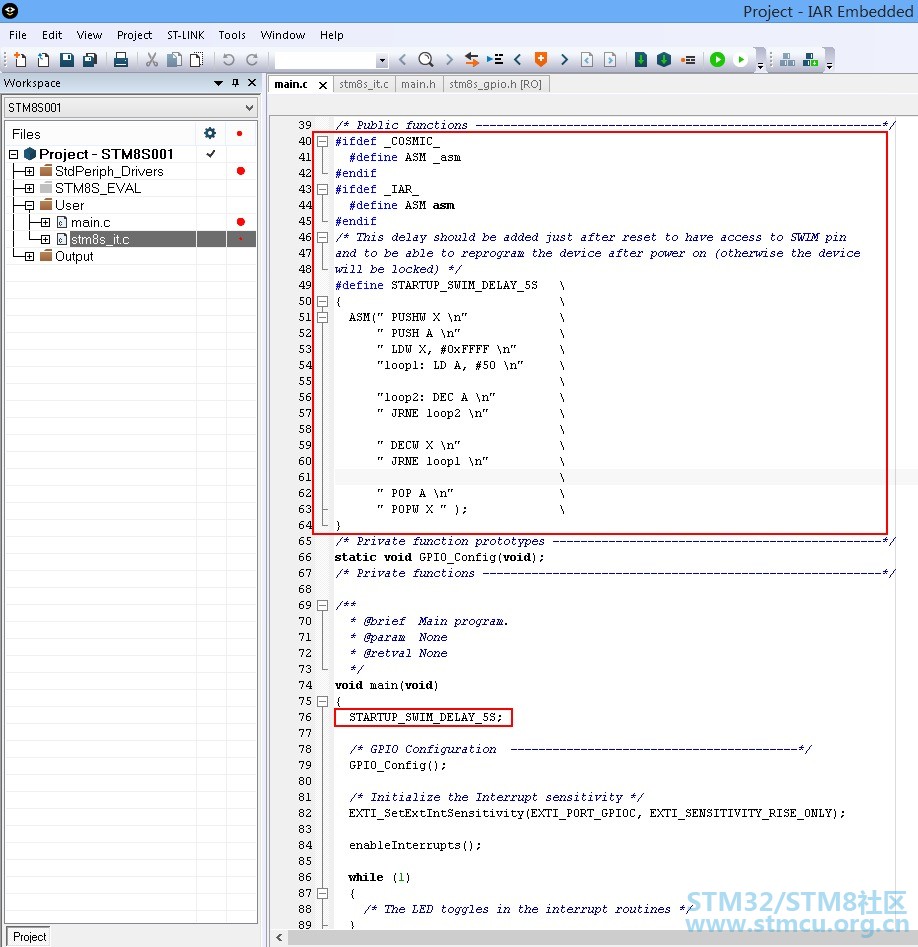Open the Project menu
This screenshot has width=918, height=947.
tap(134, 35)
